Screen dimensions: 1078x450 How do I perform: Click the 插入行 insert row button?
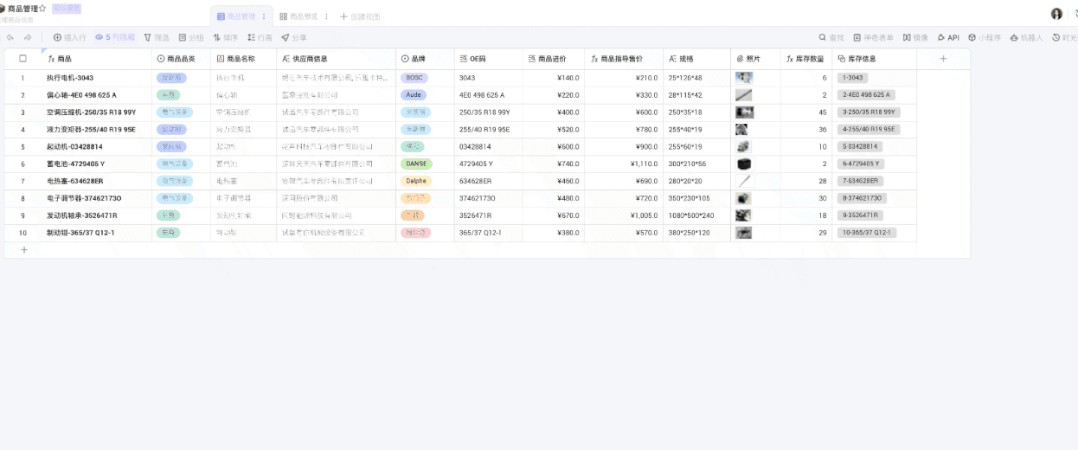click(69, 37)
